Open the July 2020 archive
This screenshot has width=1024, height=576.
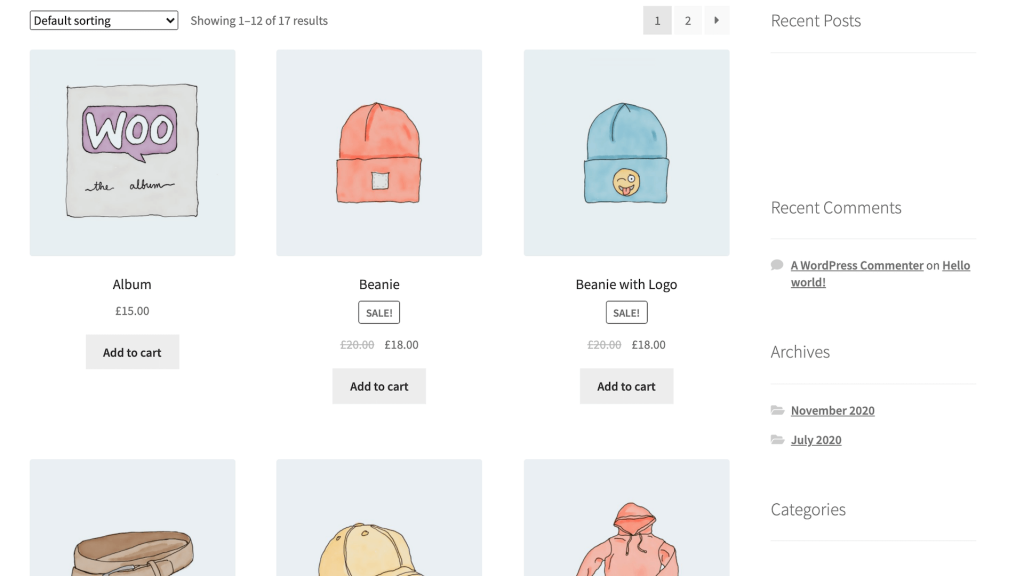tap(815, 440)
